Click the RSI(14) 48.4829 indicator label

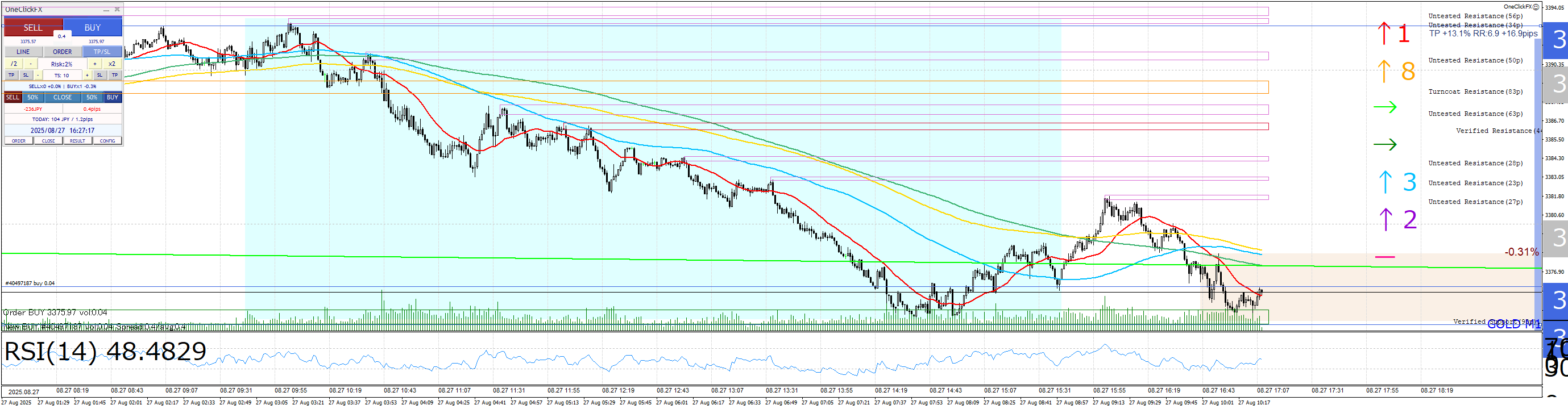point(105,351)
